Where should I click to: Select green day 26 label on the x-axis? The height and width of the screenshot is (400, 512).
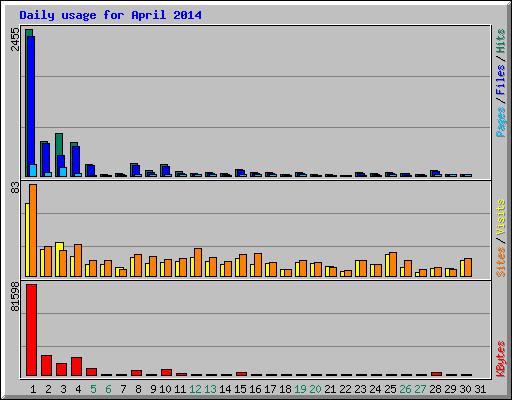(x=405, y=389)
